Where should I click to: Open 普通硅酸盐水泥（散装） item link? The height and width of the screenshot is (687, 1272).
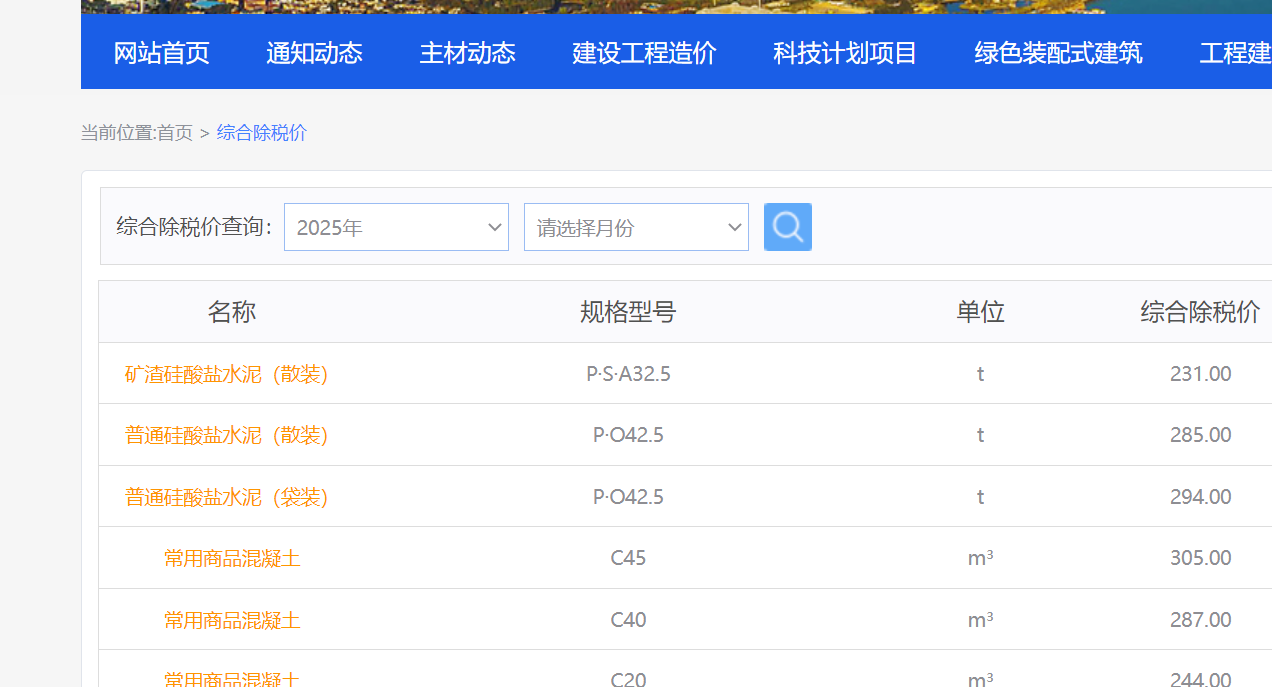point(227,435)
